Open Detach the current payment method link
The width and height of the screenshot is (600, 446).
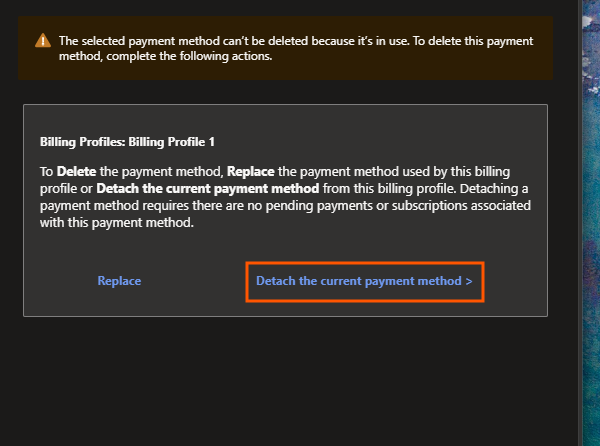[x=364, y=281]
